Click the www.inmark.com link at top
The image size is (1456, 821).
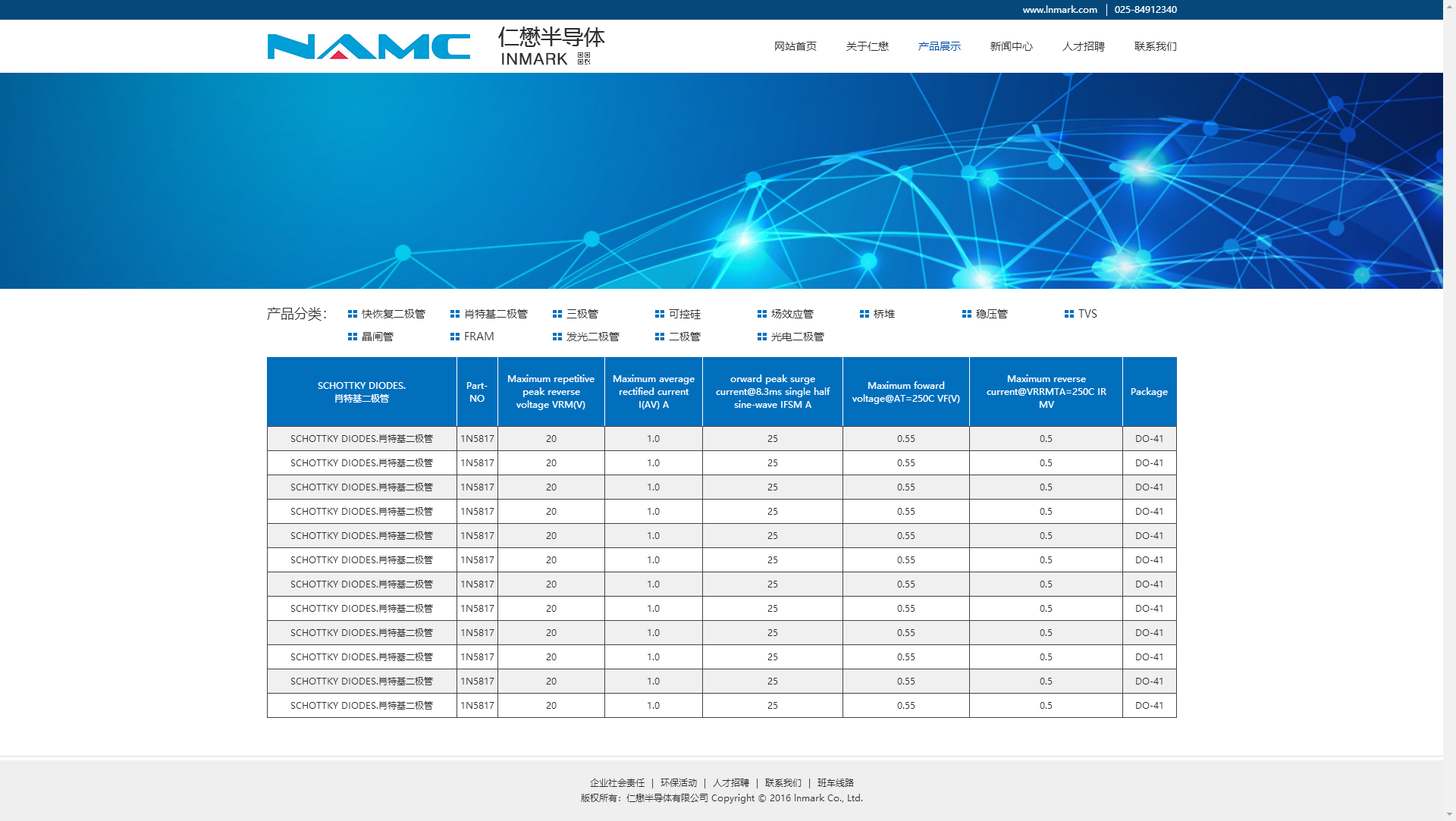1059,10
